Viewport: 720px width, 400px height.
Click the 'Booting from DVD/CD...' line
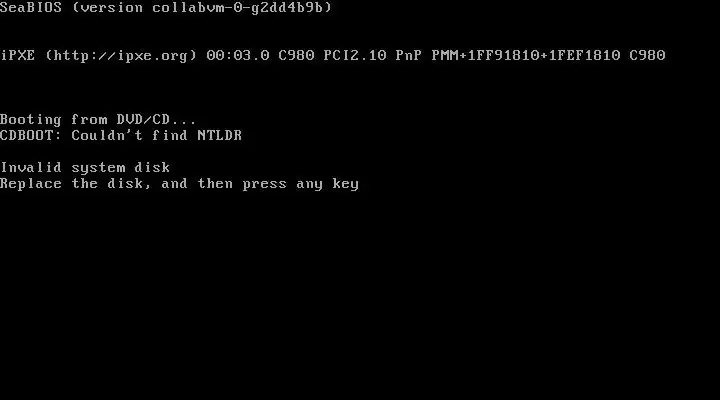98,119
